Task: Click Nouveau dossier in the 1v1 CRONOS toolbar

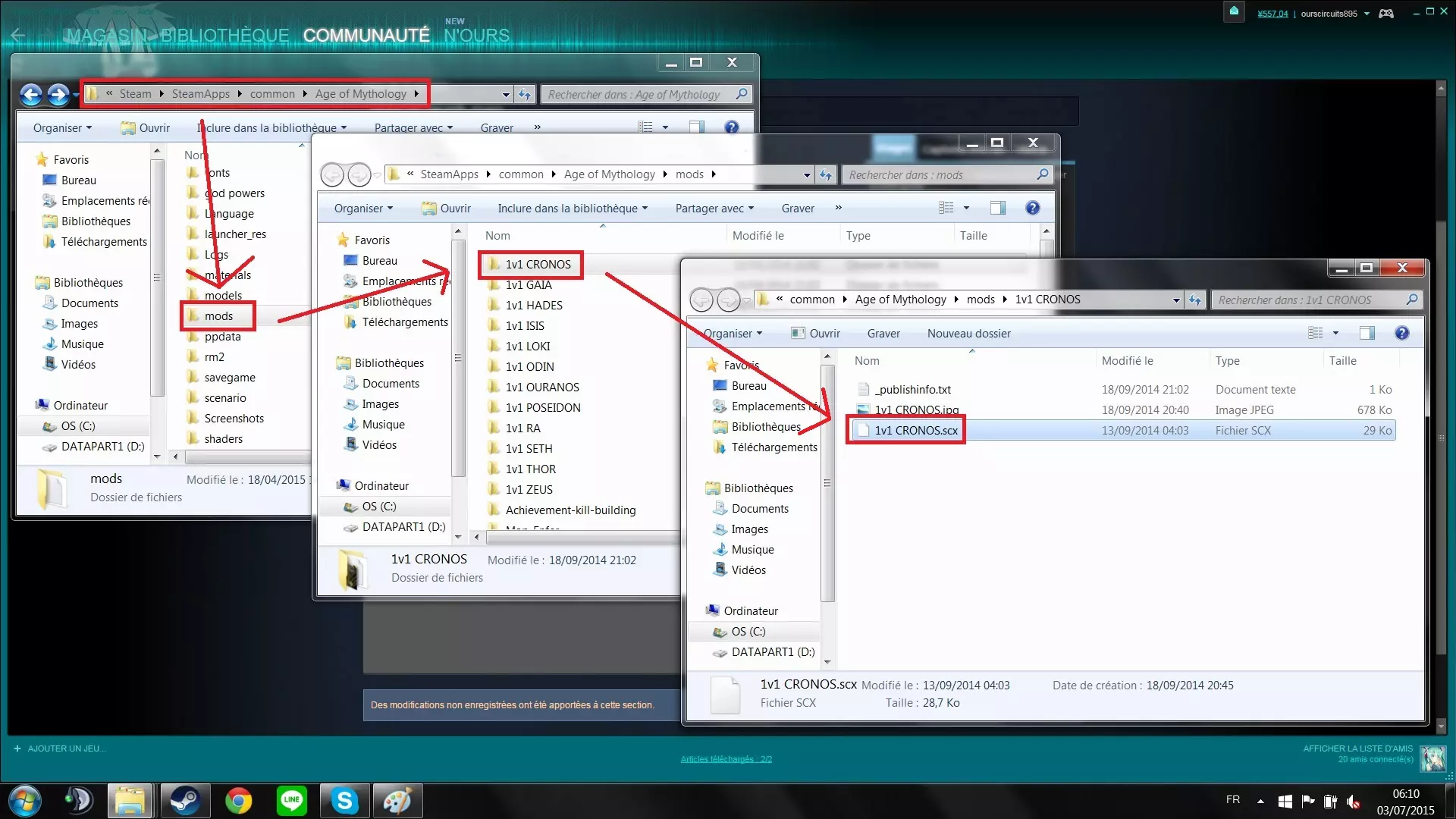Action: click(x=968, y=333)
